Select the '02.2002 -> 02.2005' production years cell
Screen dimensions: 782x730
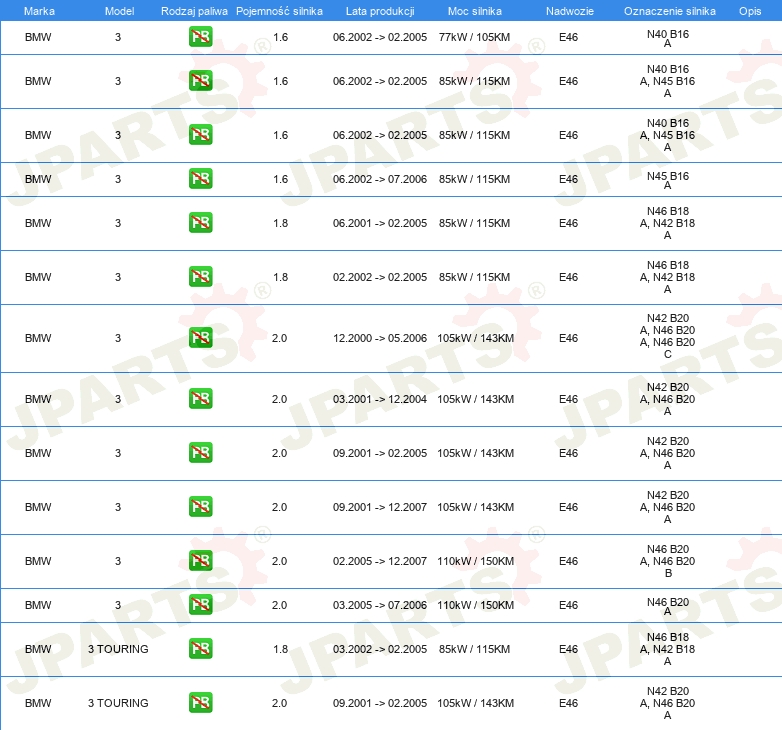point(380,277)
